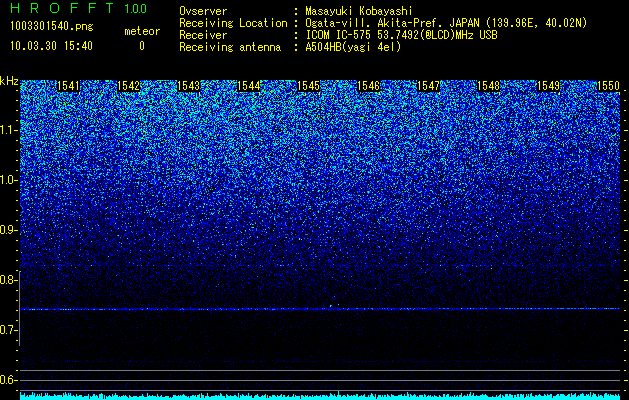The height and width of the screenshot is (400, 629).
Task: Select the 1549 time marker
Action: pos(548,86)
